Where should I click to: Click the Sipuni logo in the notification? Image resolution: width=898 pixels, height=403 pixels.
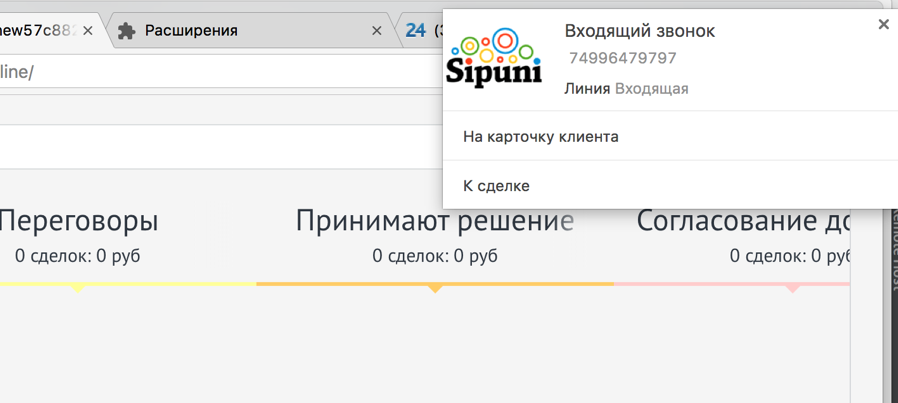tap(494, 57)
